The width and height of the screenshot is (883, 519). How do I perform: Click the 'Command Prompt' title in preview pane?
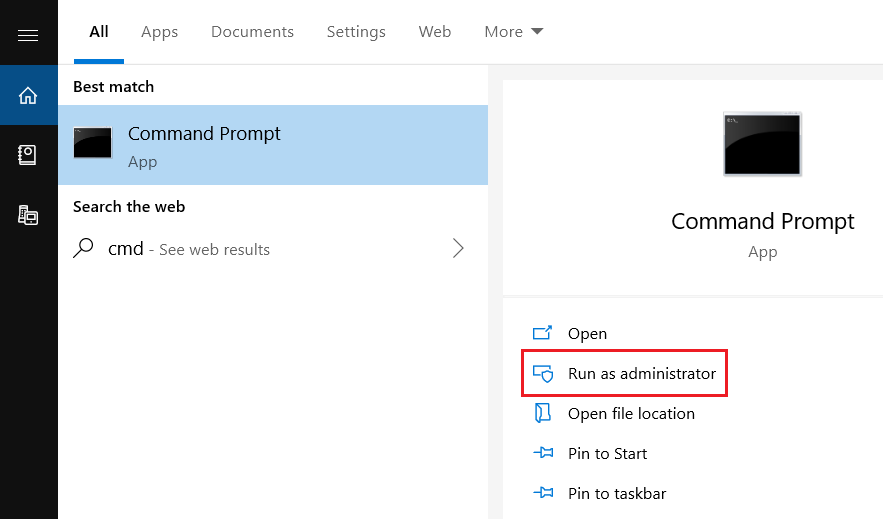pos(762,221)
